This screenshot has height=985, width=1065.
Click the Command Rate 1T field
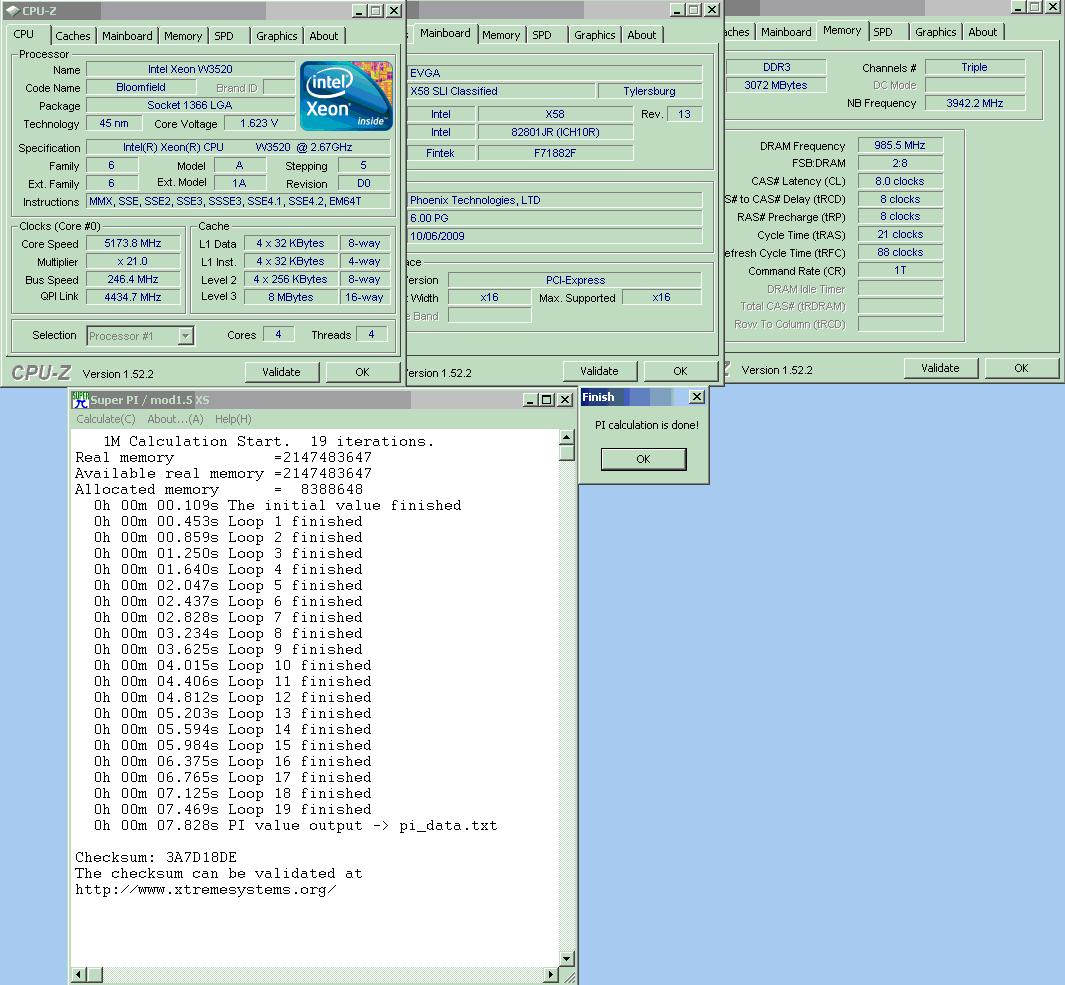coord(900,270)
